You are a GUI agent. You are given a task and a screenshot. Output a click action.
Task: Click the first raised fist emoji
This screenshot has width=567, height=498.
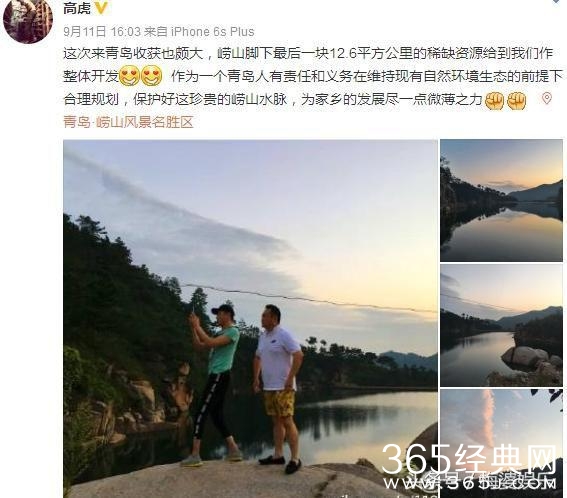click(494, 101)
